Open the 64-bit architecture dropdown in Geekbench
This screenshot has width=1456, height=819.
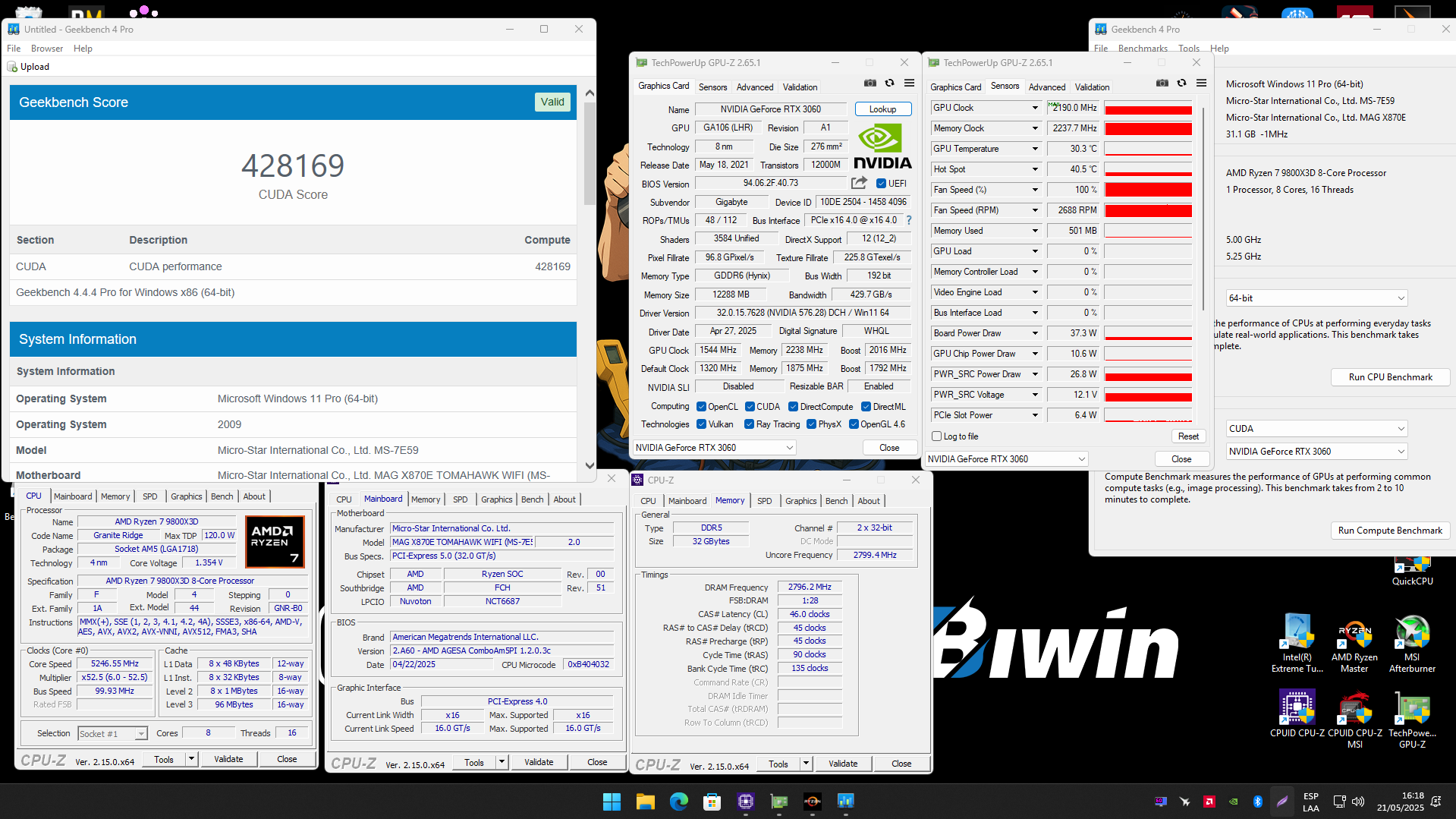click(1316, 298)
